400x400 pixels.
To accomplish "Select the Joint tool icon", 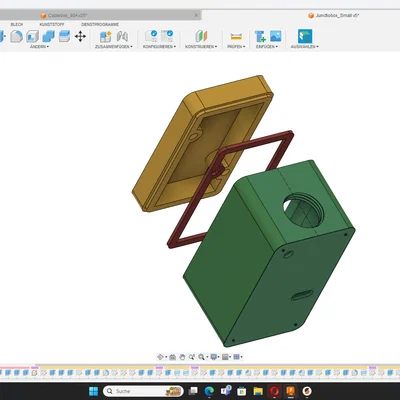I will (122, 36).
